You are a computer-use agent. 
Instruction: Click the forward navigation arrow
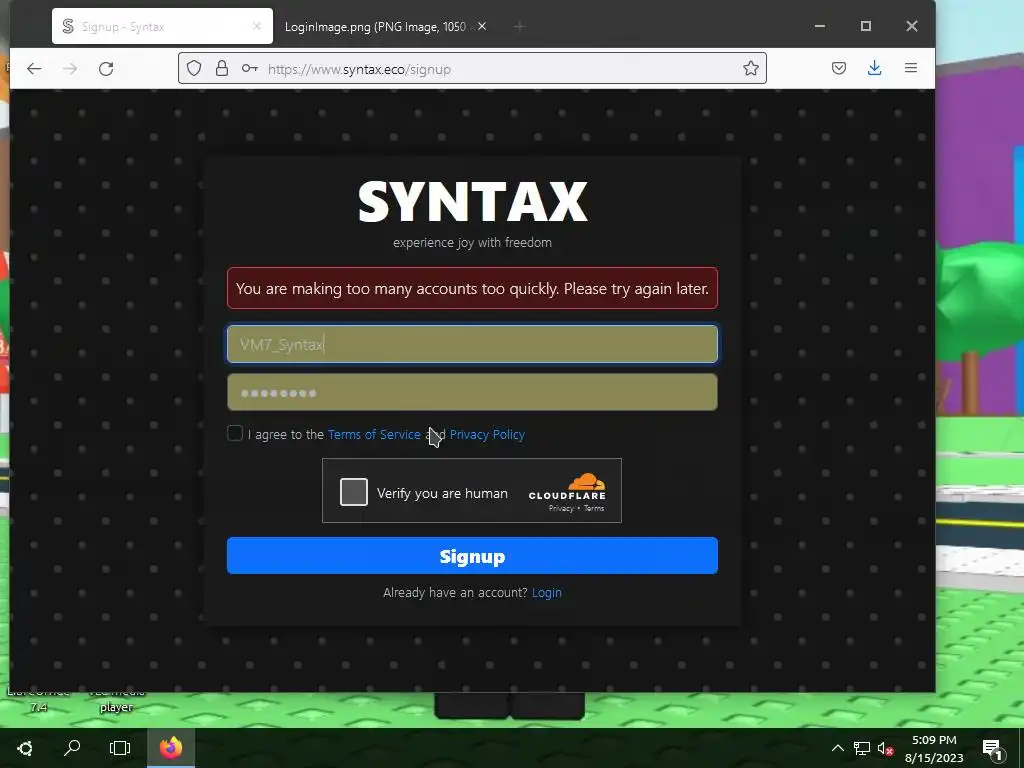pos(70,69)
